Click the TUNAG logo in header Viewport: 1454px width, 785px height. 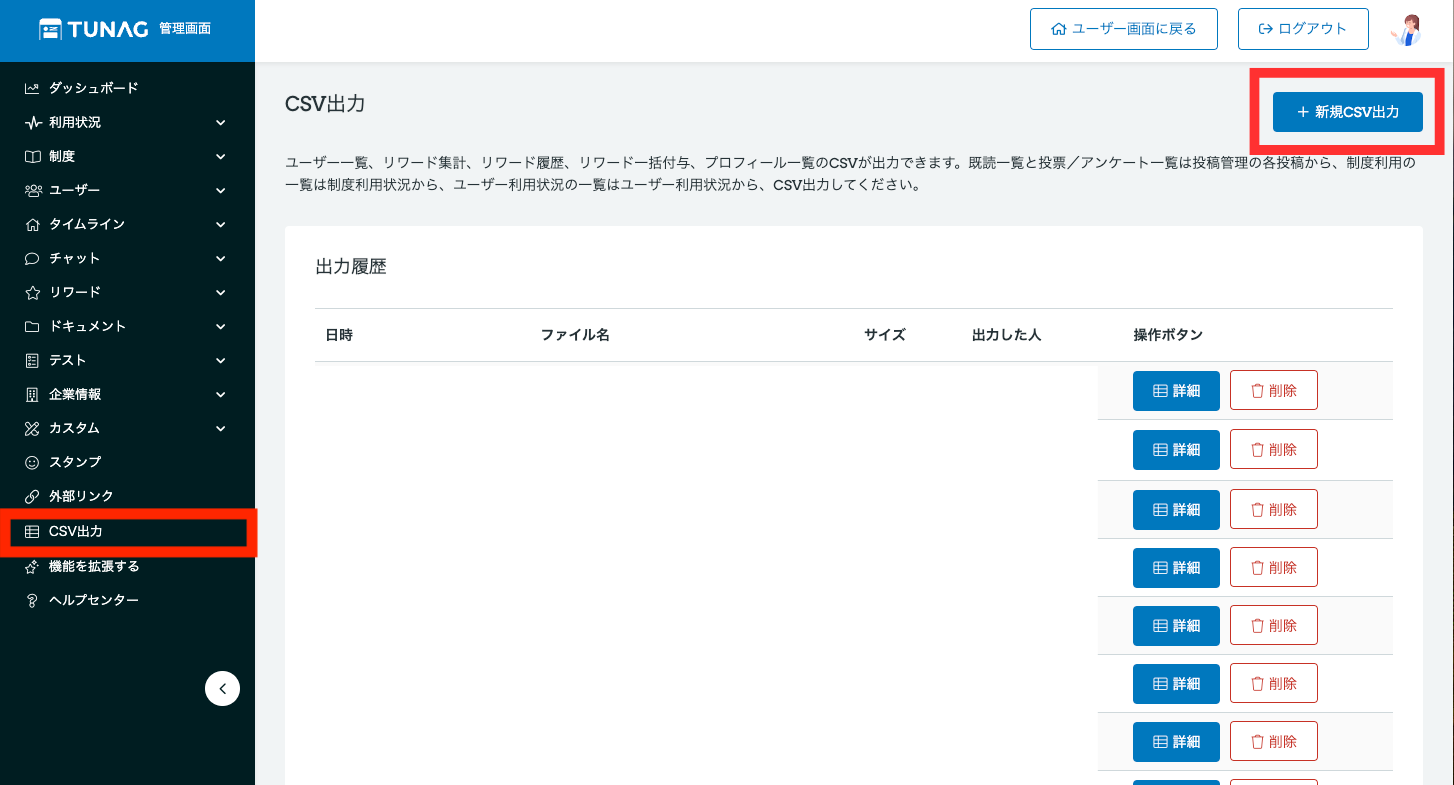point(94,29)
